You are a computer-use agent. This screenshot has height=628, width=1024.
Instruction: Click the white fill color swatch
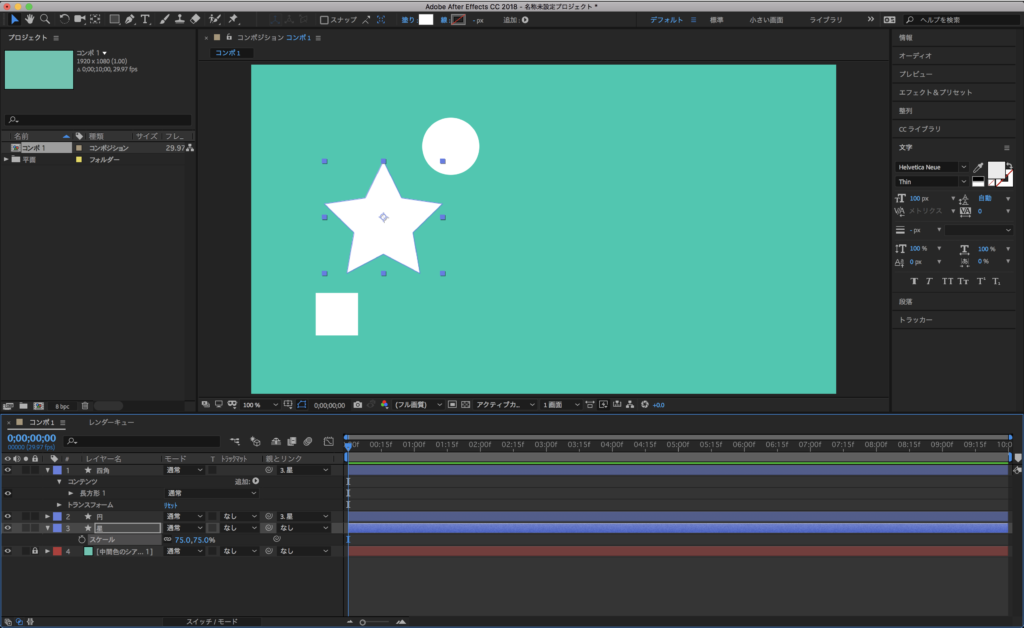[x=426, y=19]
